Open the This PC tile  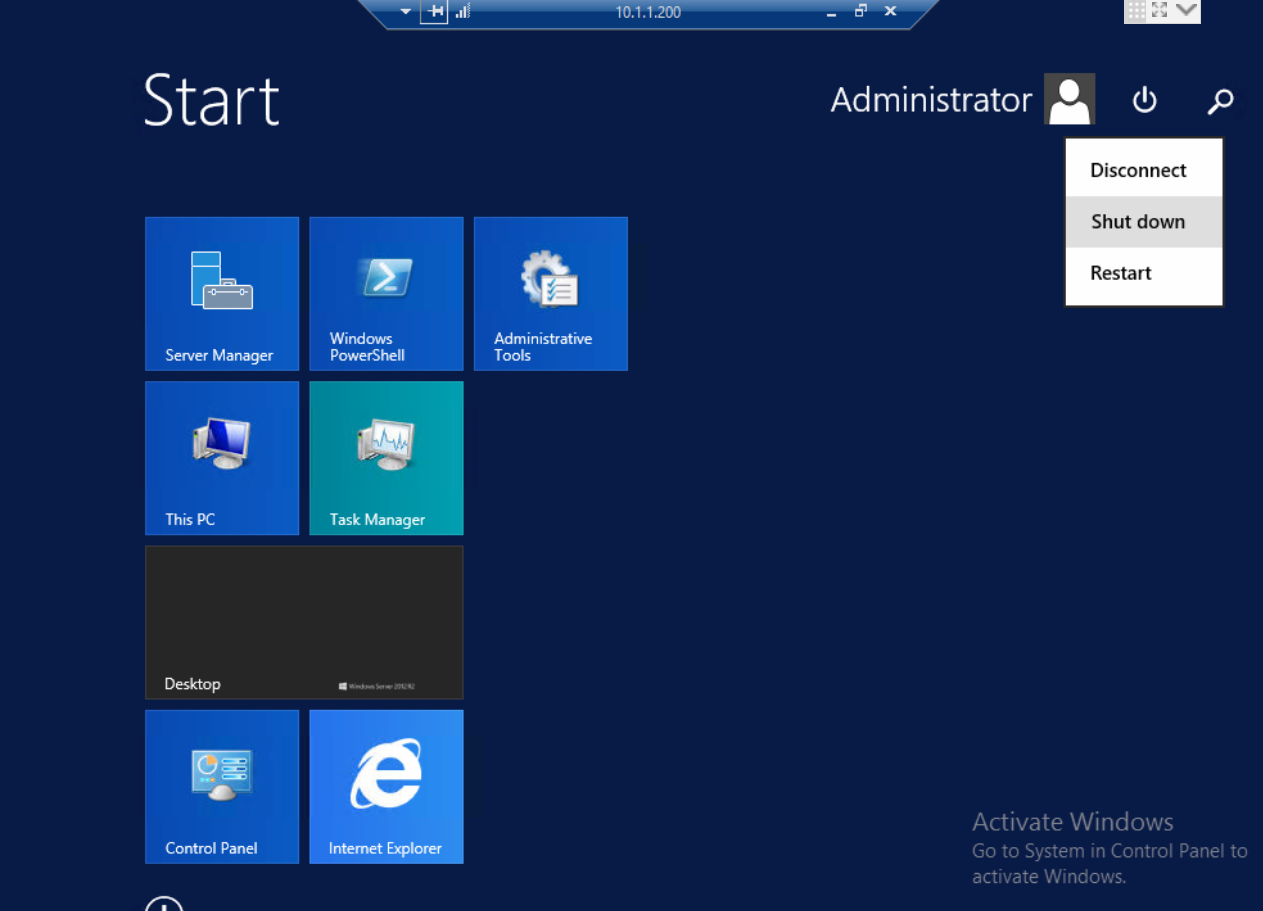222,458
